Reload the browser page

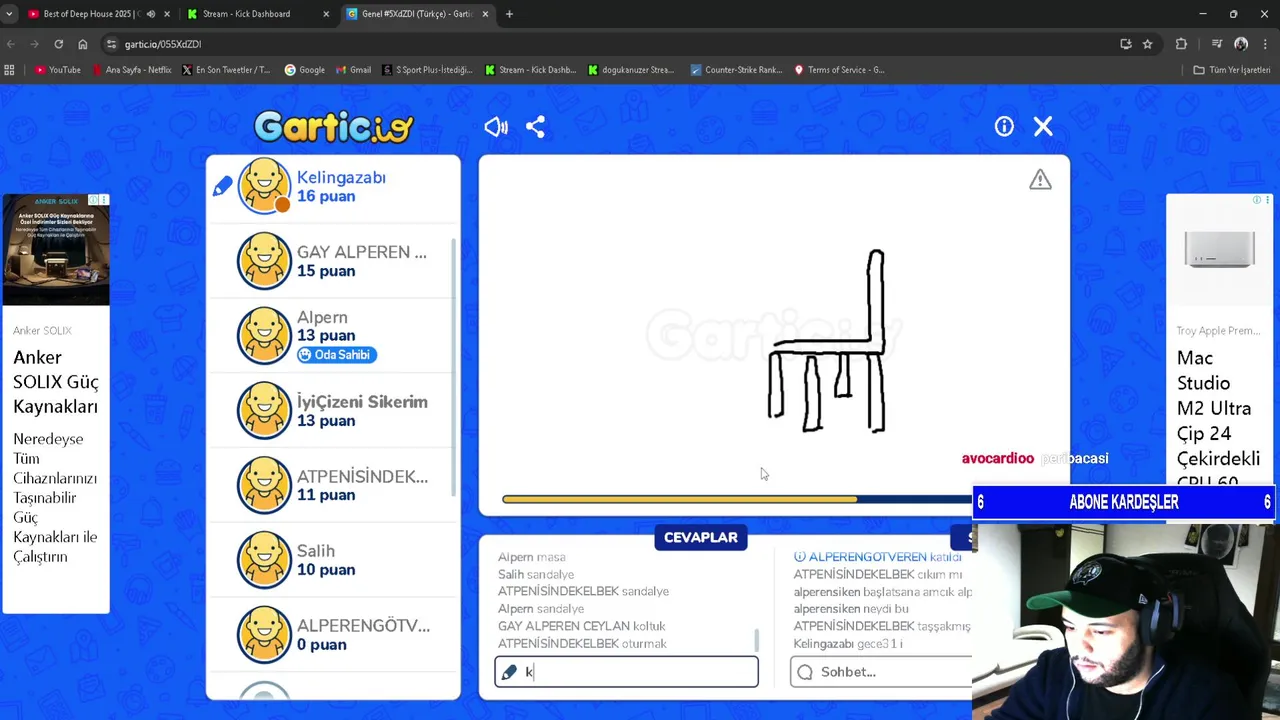[58, 44]
